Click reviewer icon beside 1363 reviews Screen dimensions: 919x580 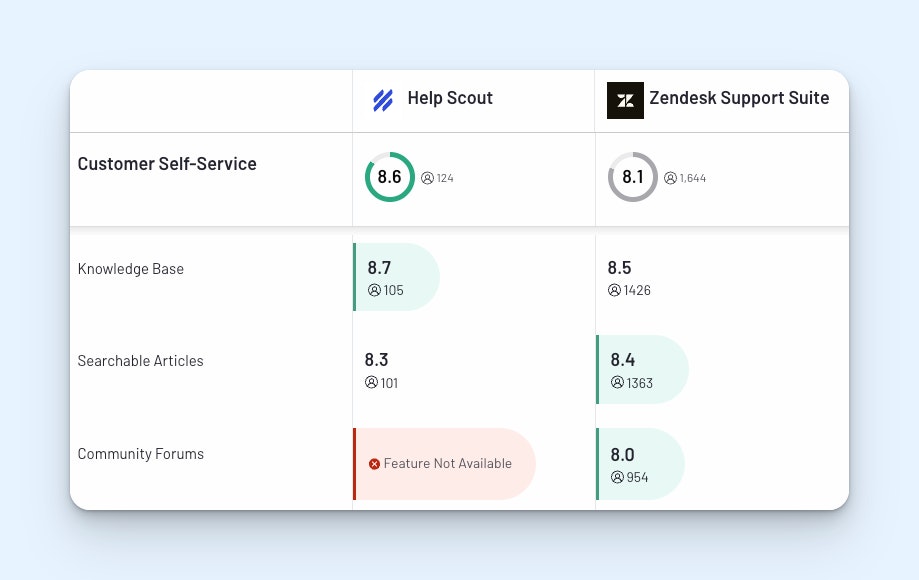[x=617, y=383]
